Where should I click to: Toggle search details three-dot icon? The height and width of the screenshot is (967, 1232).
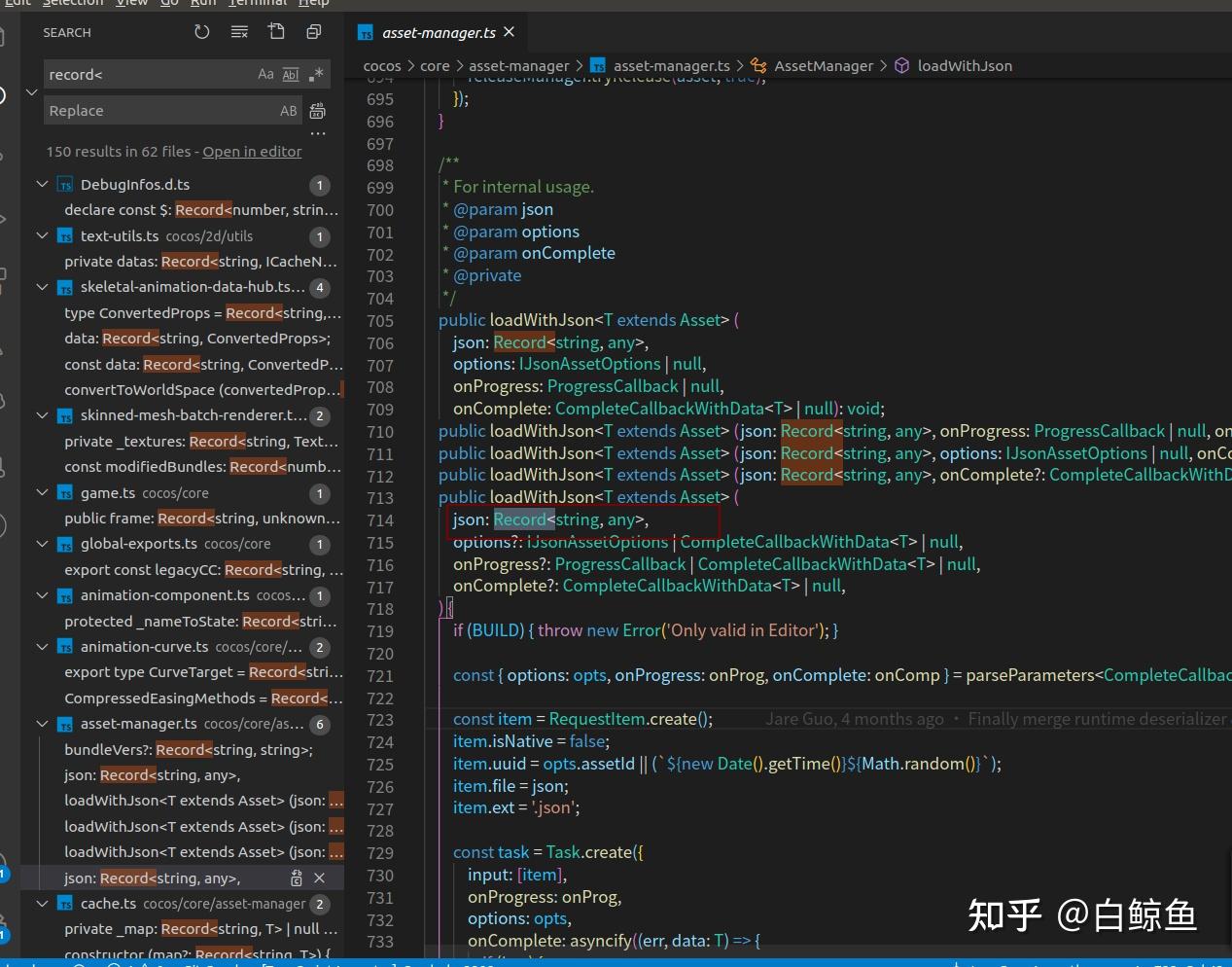[x=317, y=134]
